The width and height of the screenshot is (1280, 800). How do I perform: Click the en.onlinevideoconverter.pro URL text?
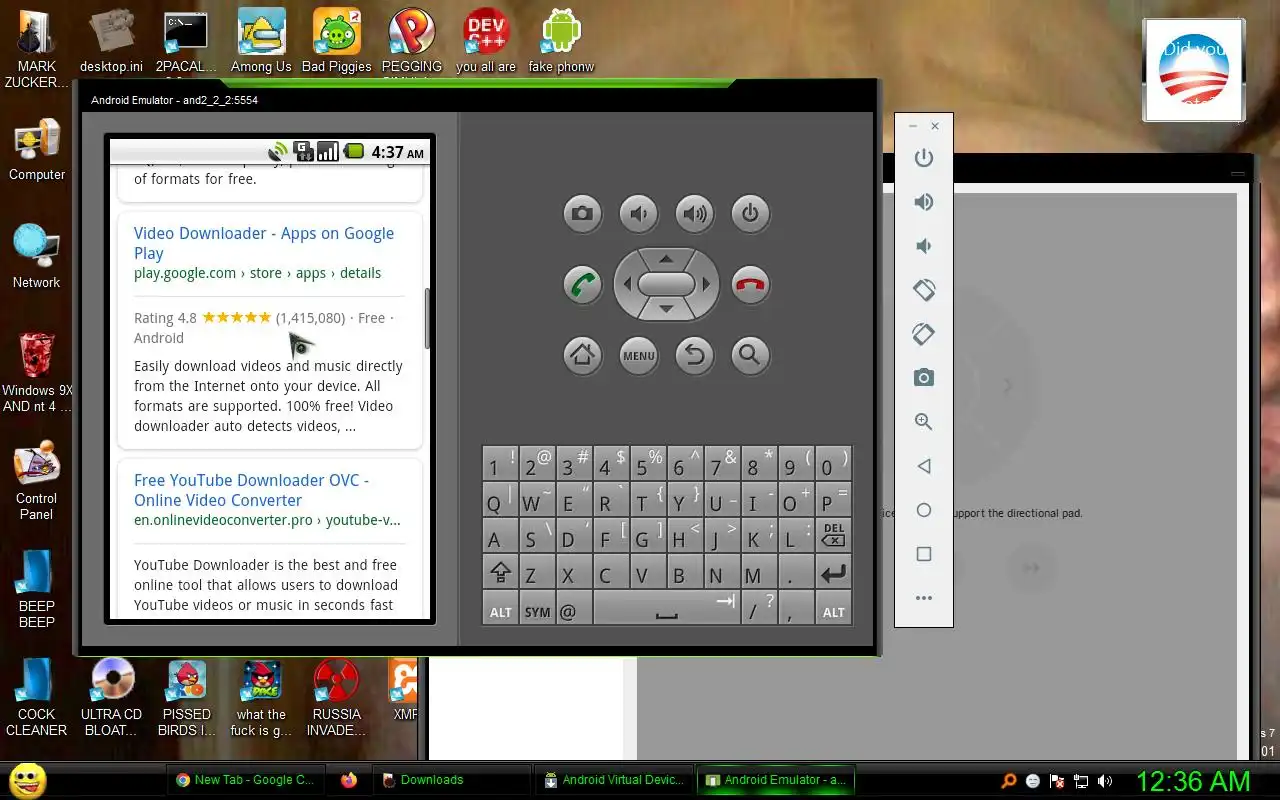pos(267,520)
